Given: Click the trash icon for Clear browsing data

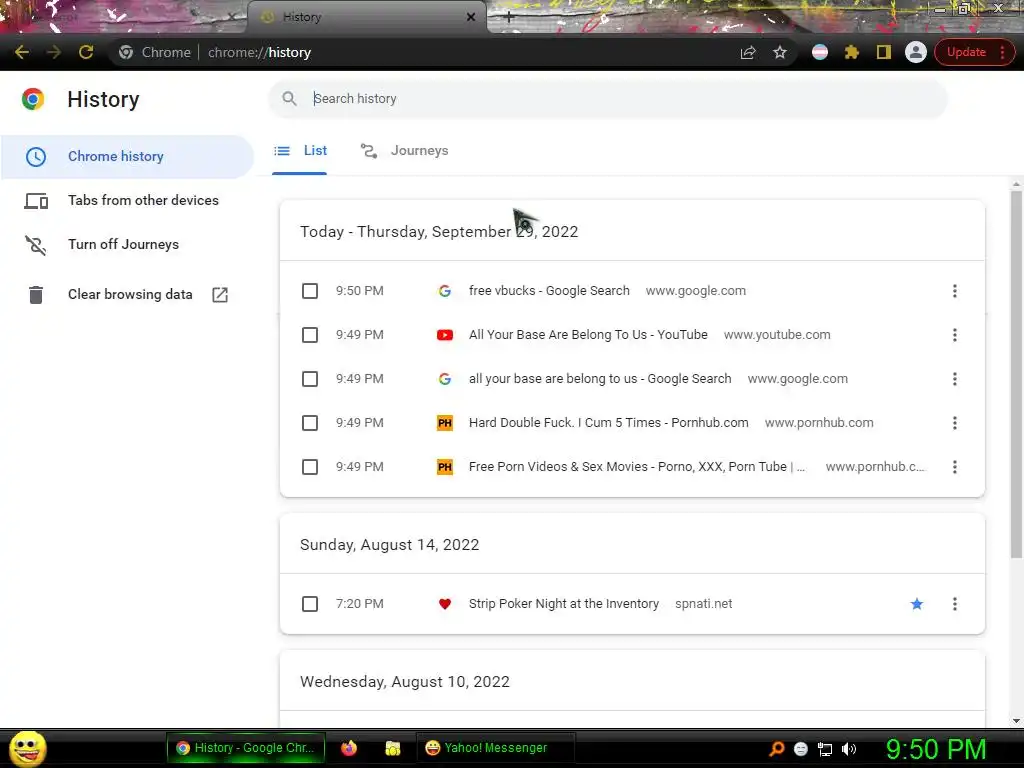Looking at the screenshot, I should tap(36, 295).
